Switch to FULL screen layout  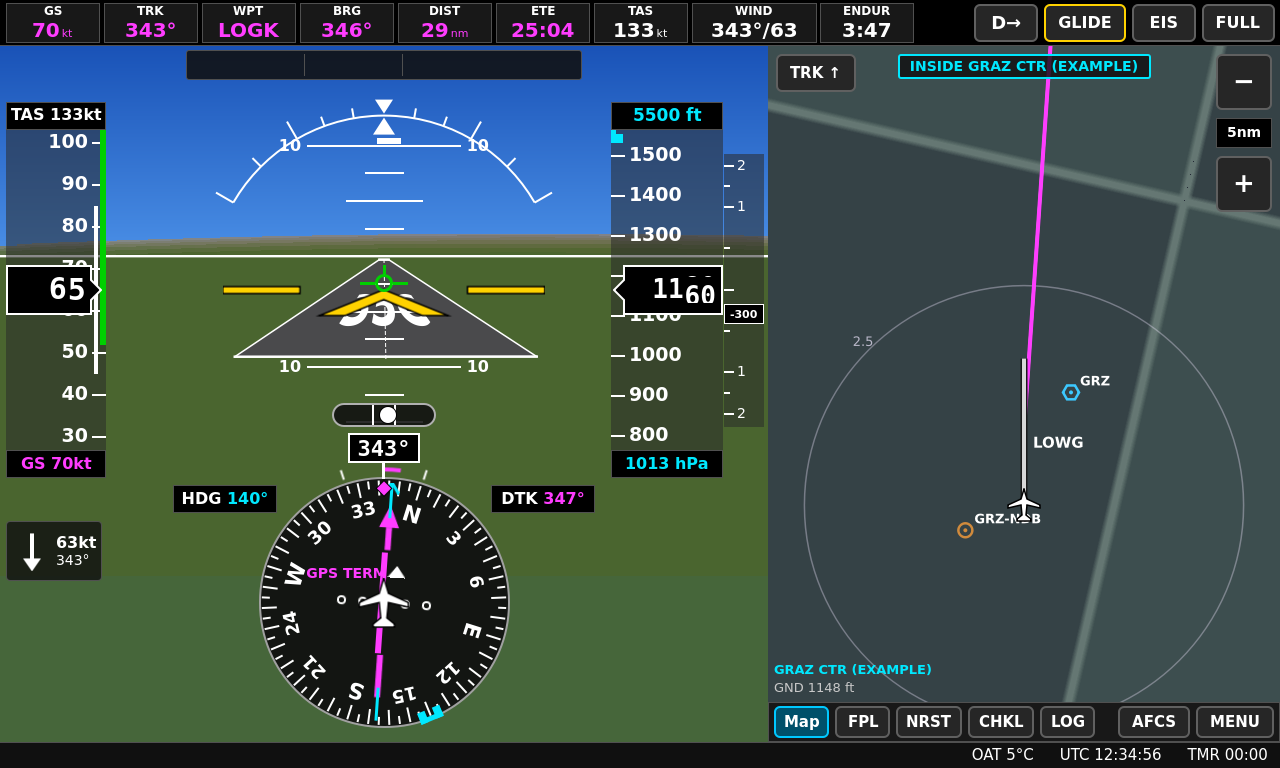[1238, 23]
